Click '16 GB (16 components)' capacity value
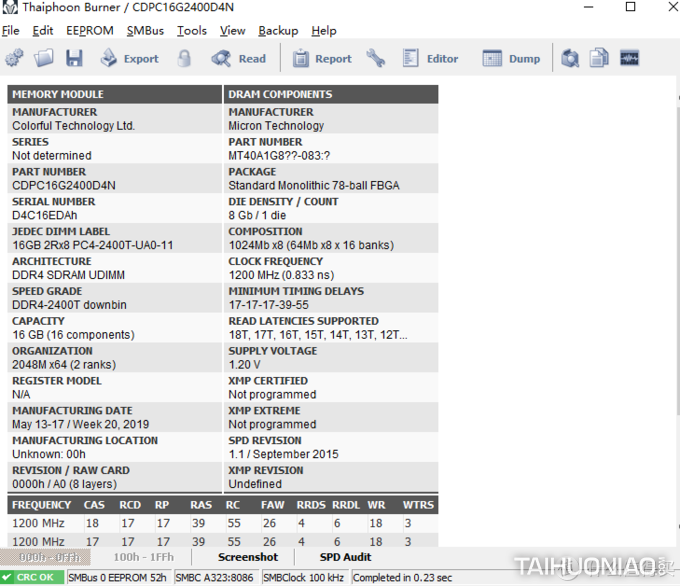 pyautogui.click(x=73, y=335)
